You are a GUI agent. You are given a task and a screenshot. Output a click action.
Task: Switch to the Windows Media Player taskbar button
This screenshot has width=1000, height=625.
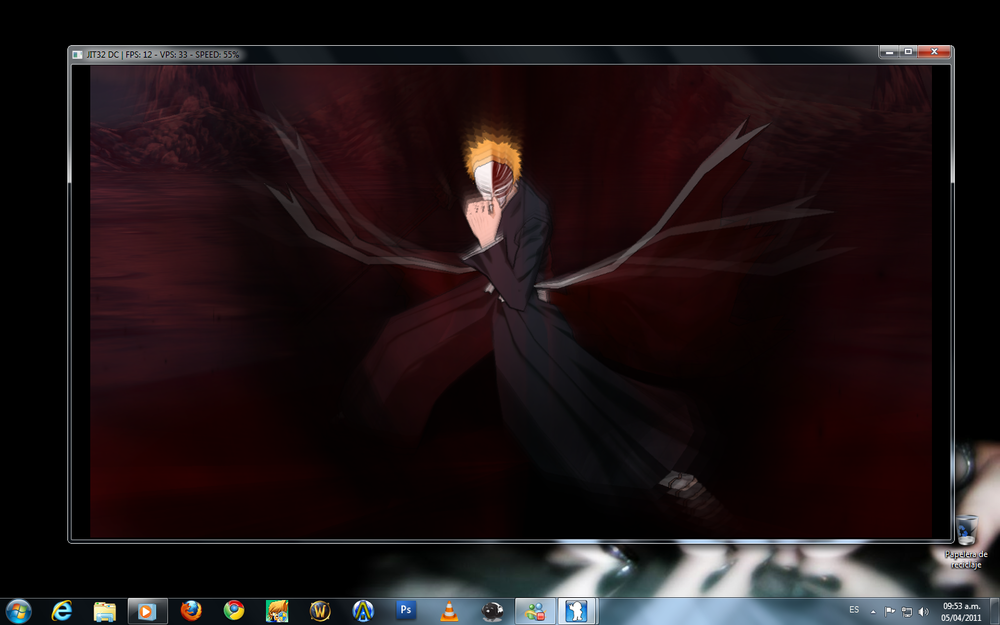point(147,611)
